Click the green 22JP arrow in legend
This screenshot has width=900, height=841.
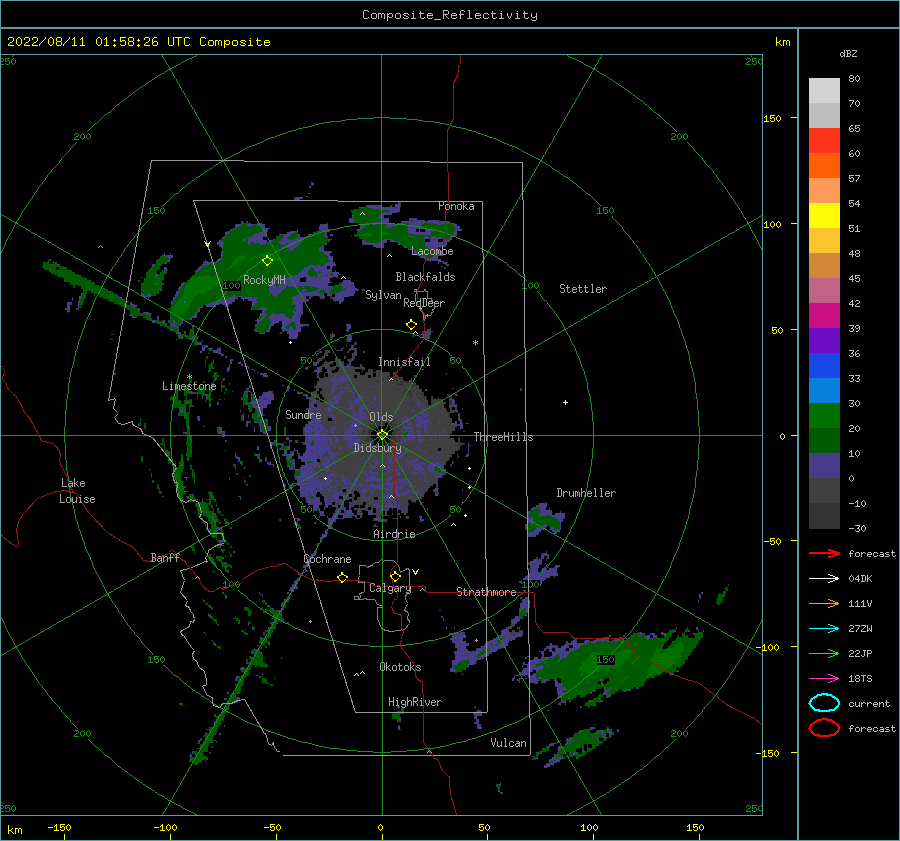click(x=824, y=653)
